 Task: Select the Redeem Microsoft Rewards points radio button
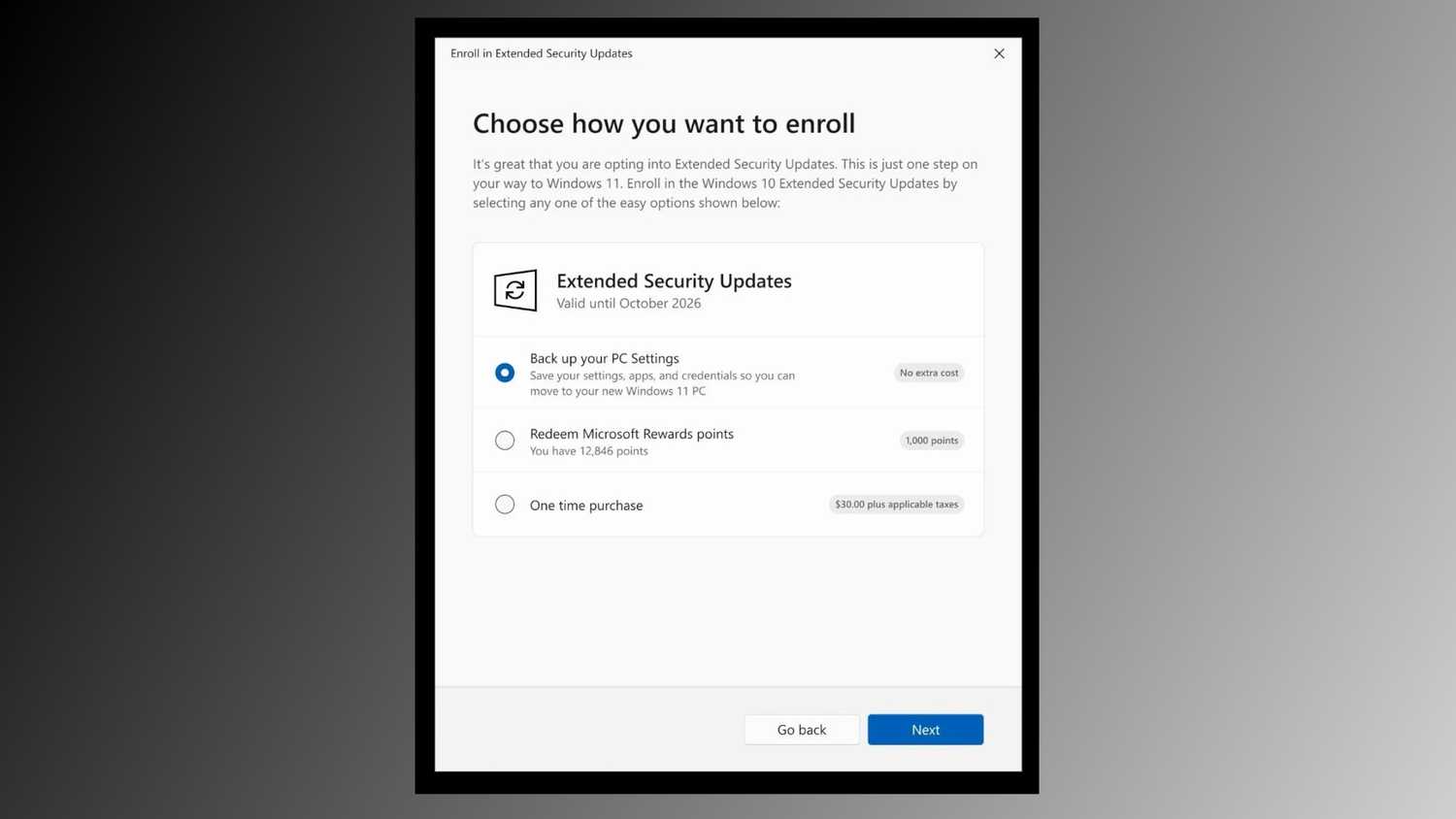coord(505,441)
